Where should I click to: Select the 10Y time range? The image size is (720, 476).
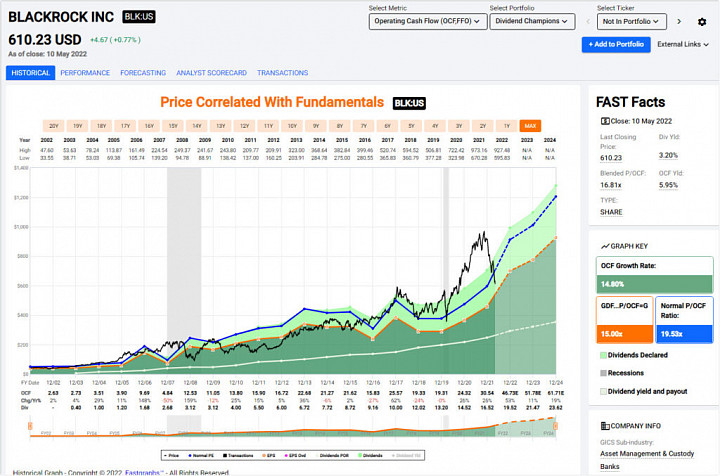click(292, 126)
